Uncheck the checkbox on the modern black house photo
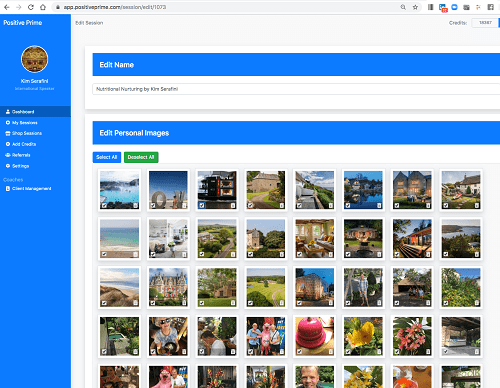Screen dimensions: 500x388 pos(202,206)
